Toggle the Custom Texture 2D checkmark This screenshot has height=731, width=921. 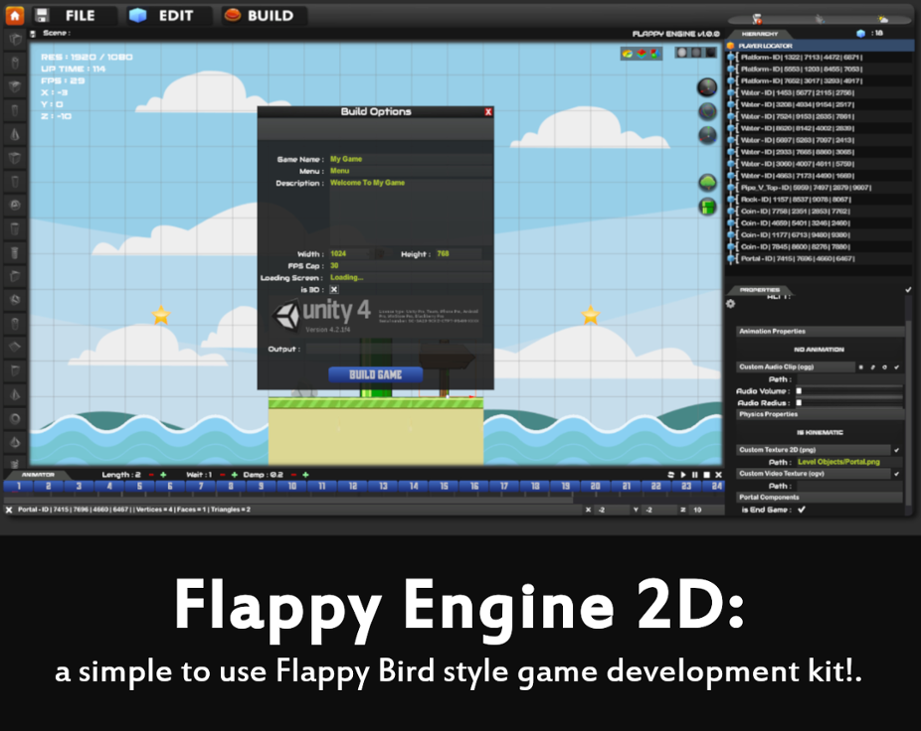click(897, 450)
